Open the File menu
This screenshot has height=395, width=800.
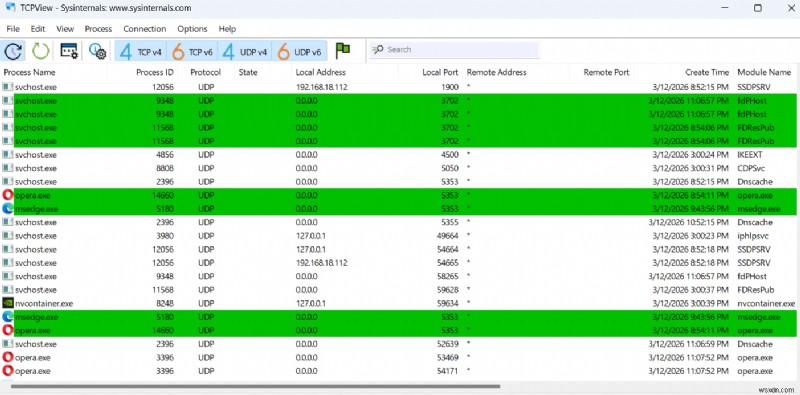pyautogui.click(x=13, y=29)
